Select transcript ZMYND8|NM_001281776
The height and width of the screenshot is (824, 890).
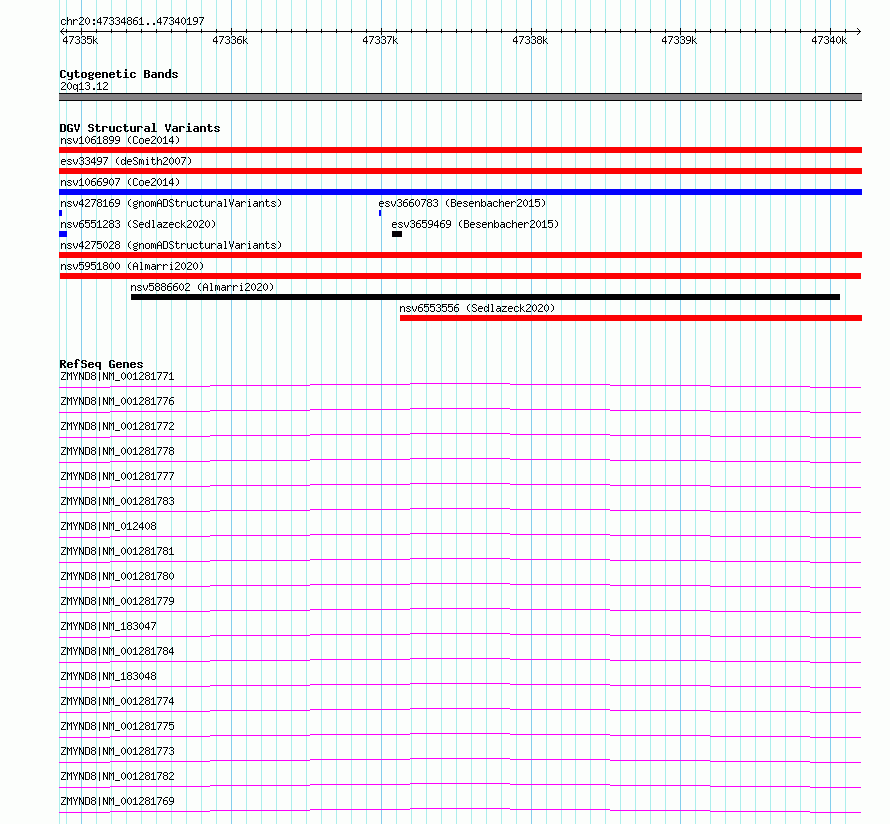click(117, 401)
